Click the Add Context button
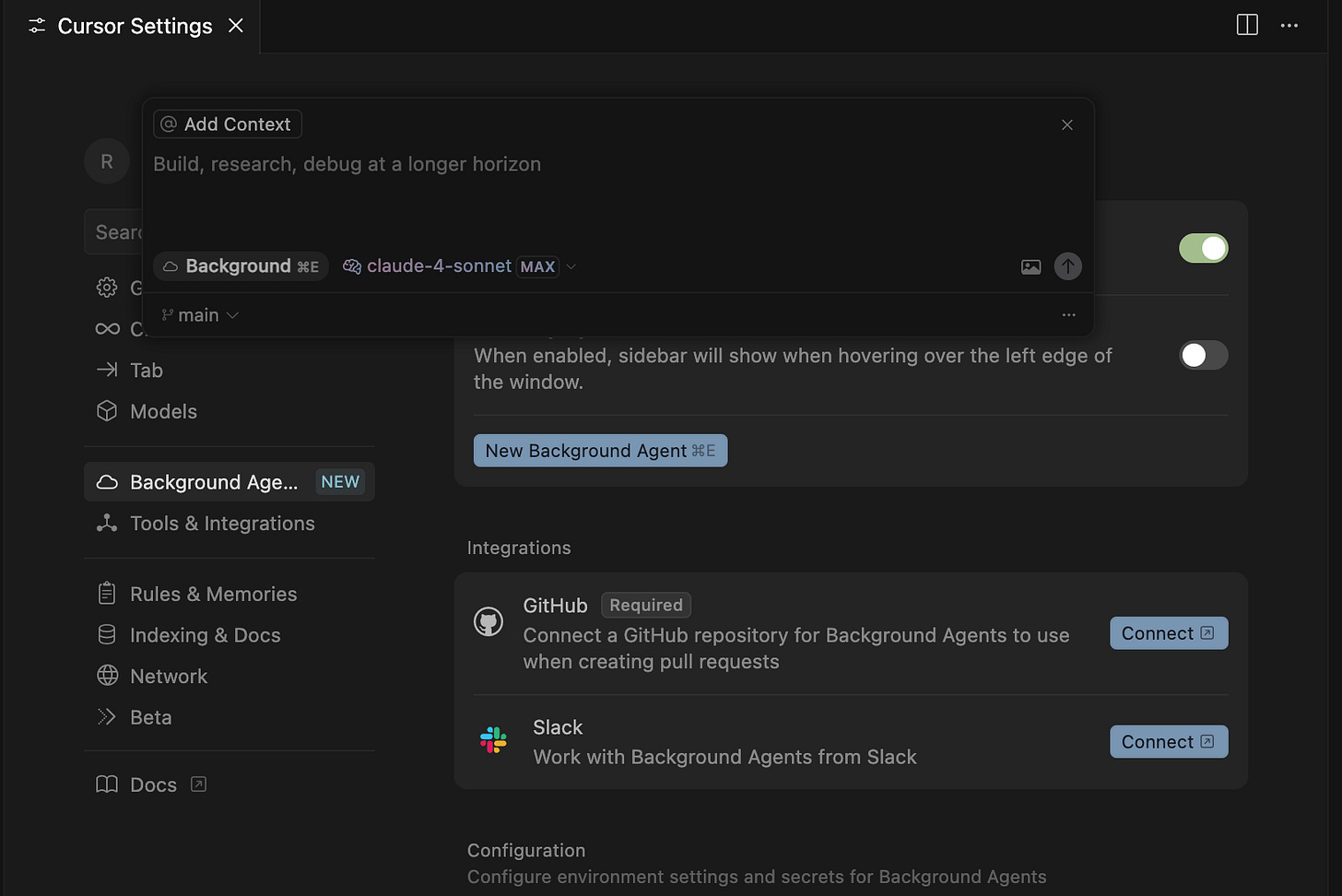Viewport: 1342px width, 896px height. [228, 124]
